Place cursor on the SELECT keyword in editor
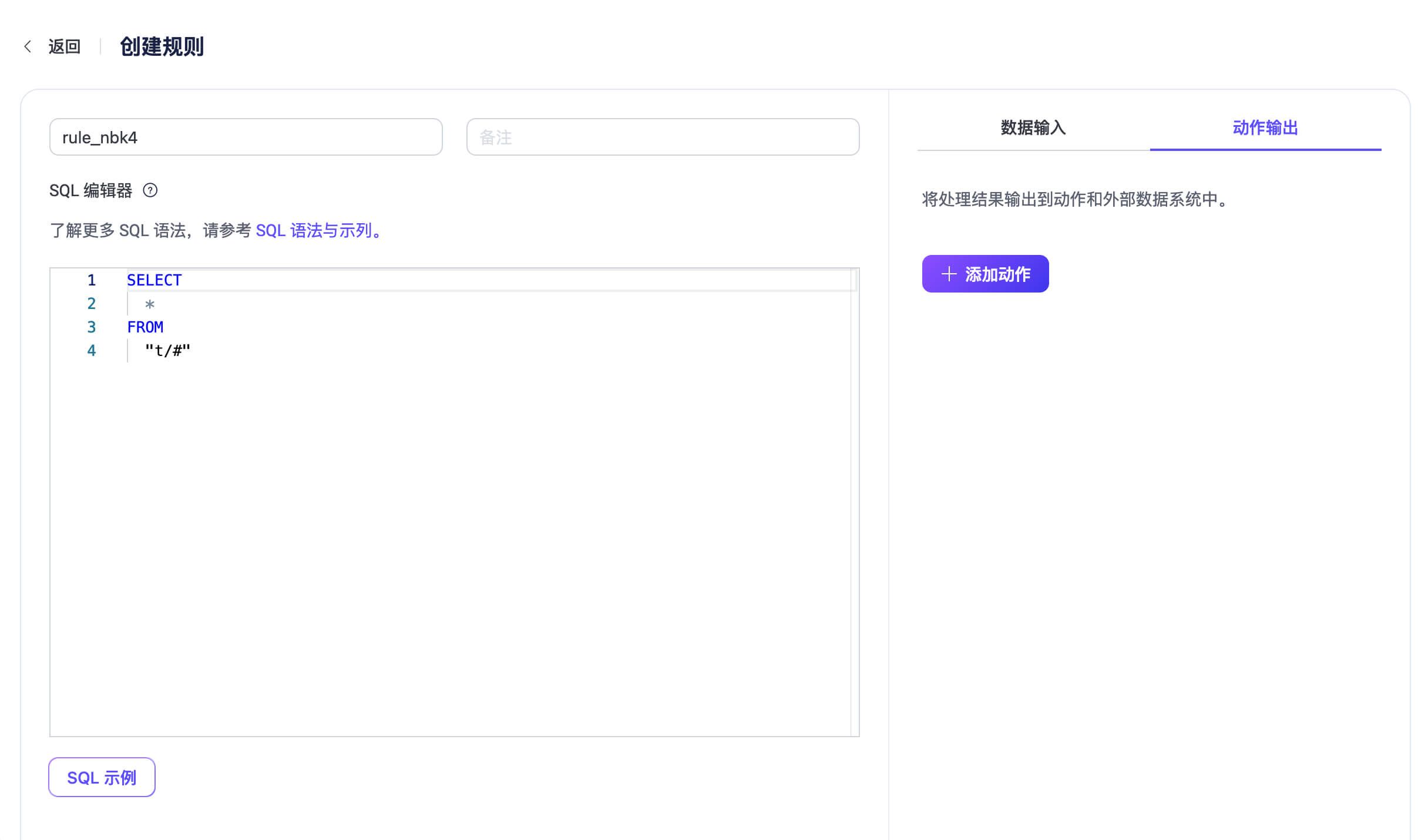 (153, 280)
